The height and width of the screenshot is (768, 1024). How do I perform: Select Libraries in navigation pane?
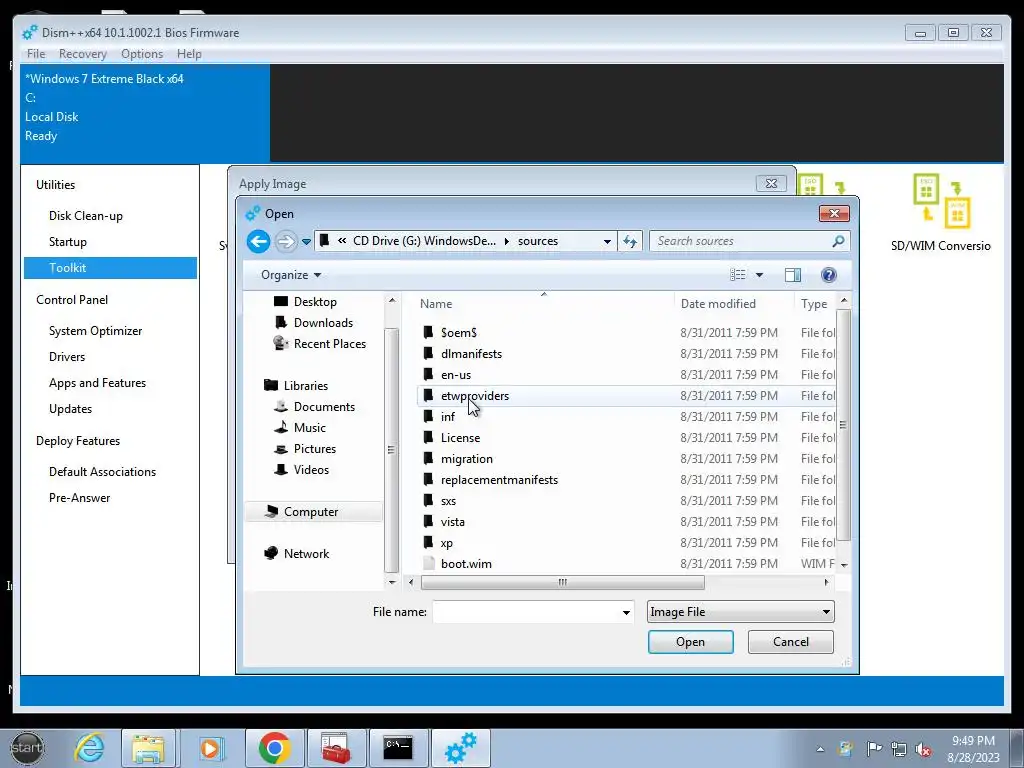(x=305, y=385)
